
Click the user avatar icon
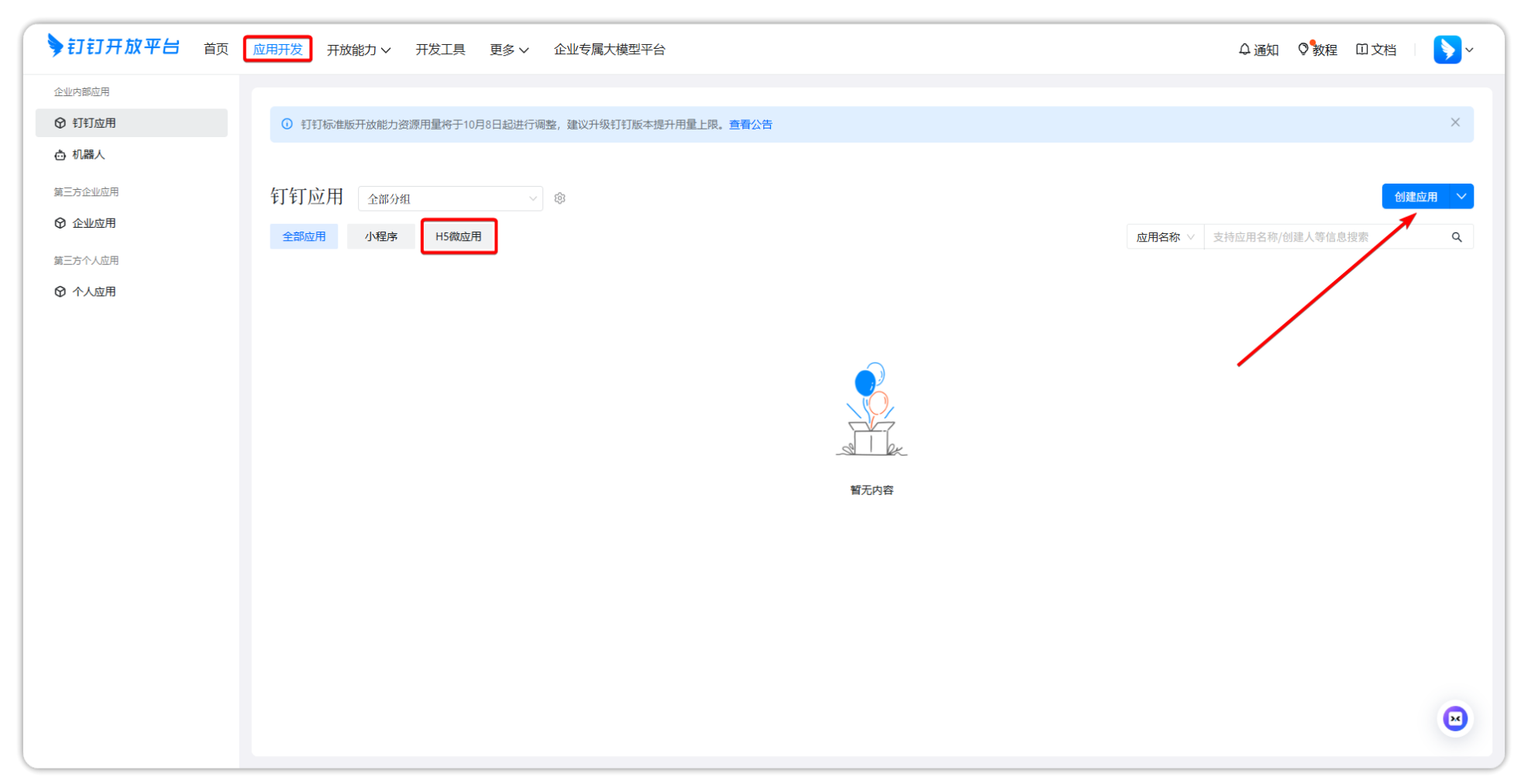pos(1447,50)
